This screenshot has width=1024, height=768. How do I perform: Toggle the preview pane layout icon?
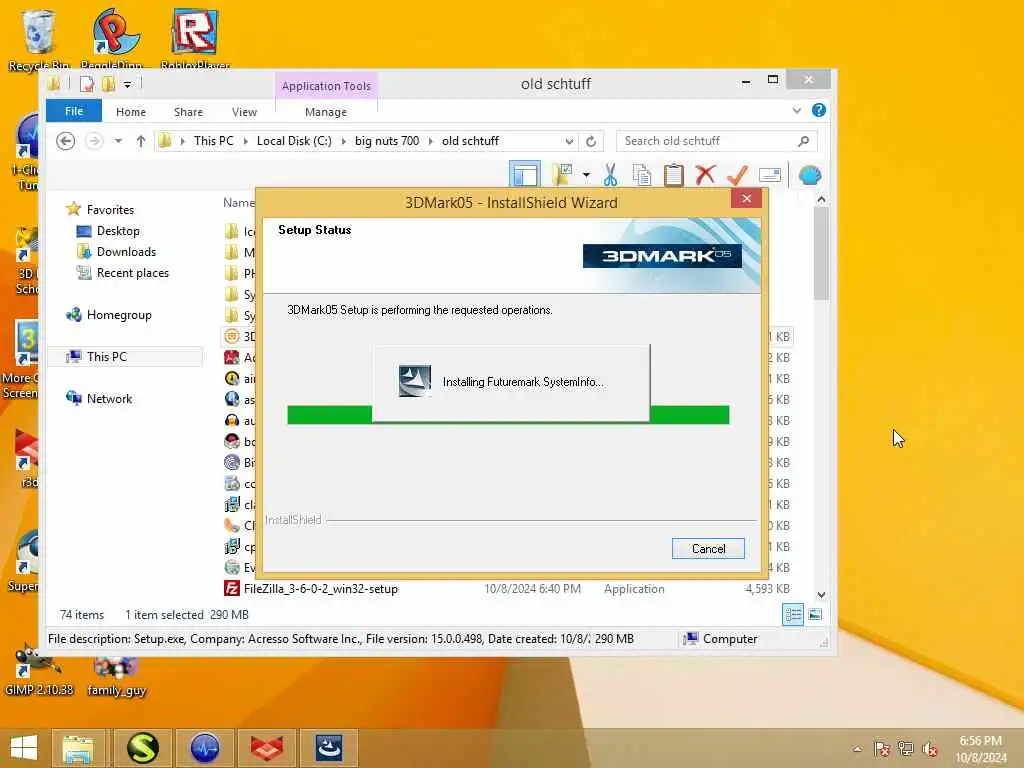click(524, 174)
